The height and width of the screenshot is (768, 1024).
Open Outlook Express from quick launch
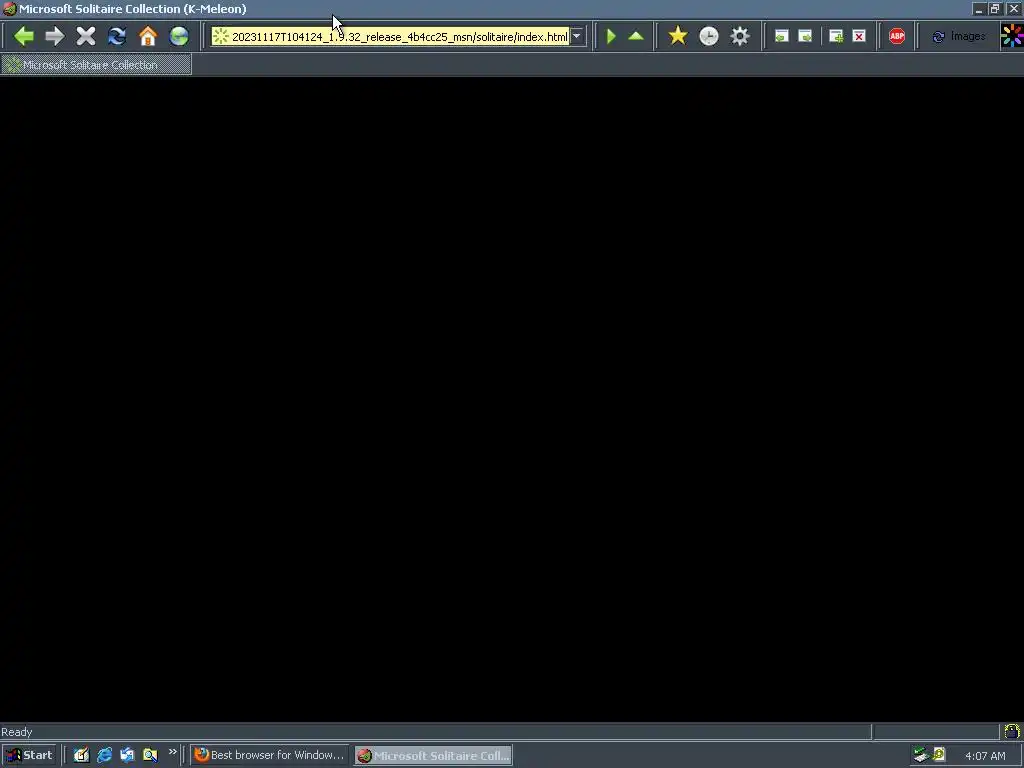[127, 756]
